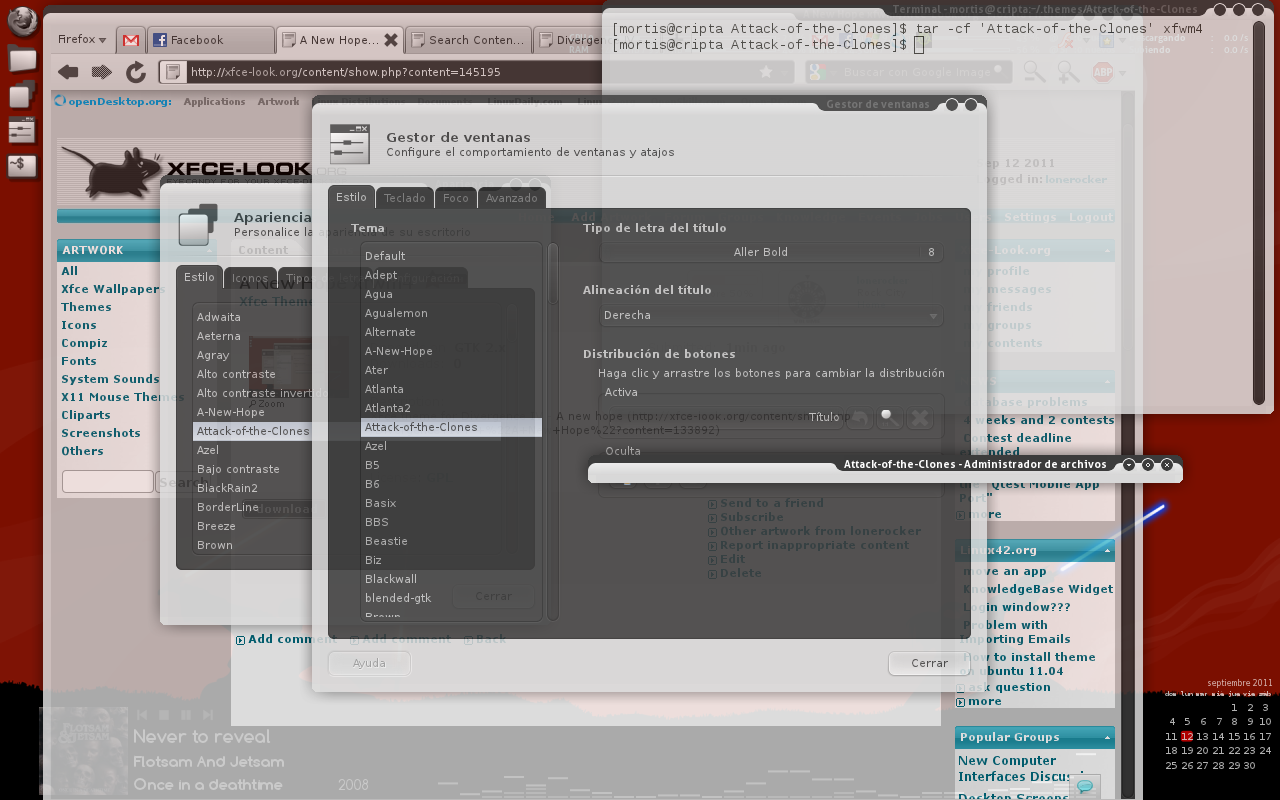The height and width of the screenshot is (800, 1280).
Task: Click Ayuda button in Gestor de ventanas
Action: click(369, 663)
